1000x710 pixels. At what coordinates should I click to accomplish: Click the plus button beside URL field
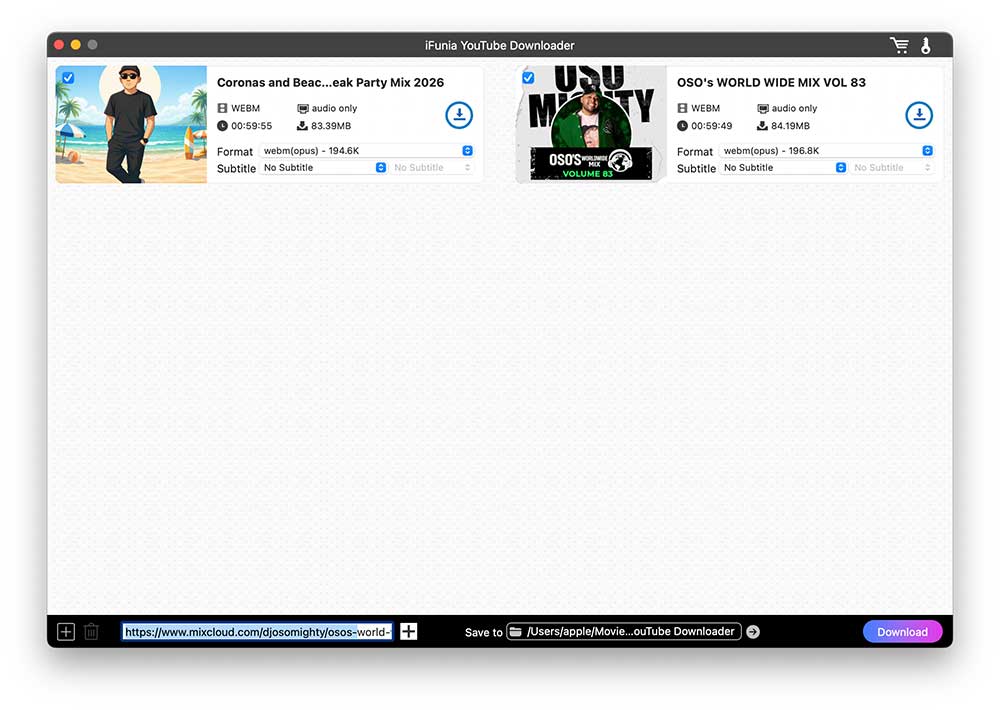408,631
